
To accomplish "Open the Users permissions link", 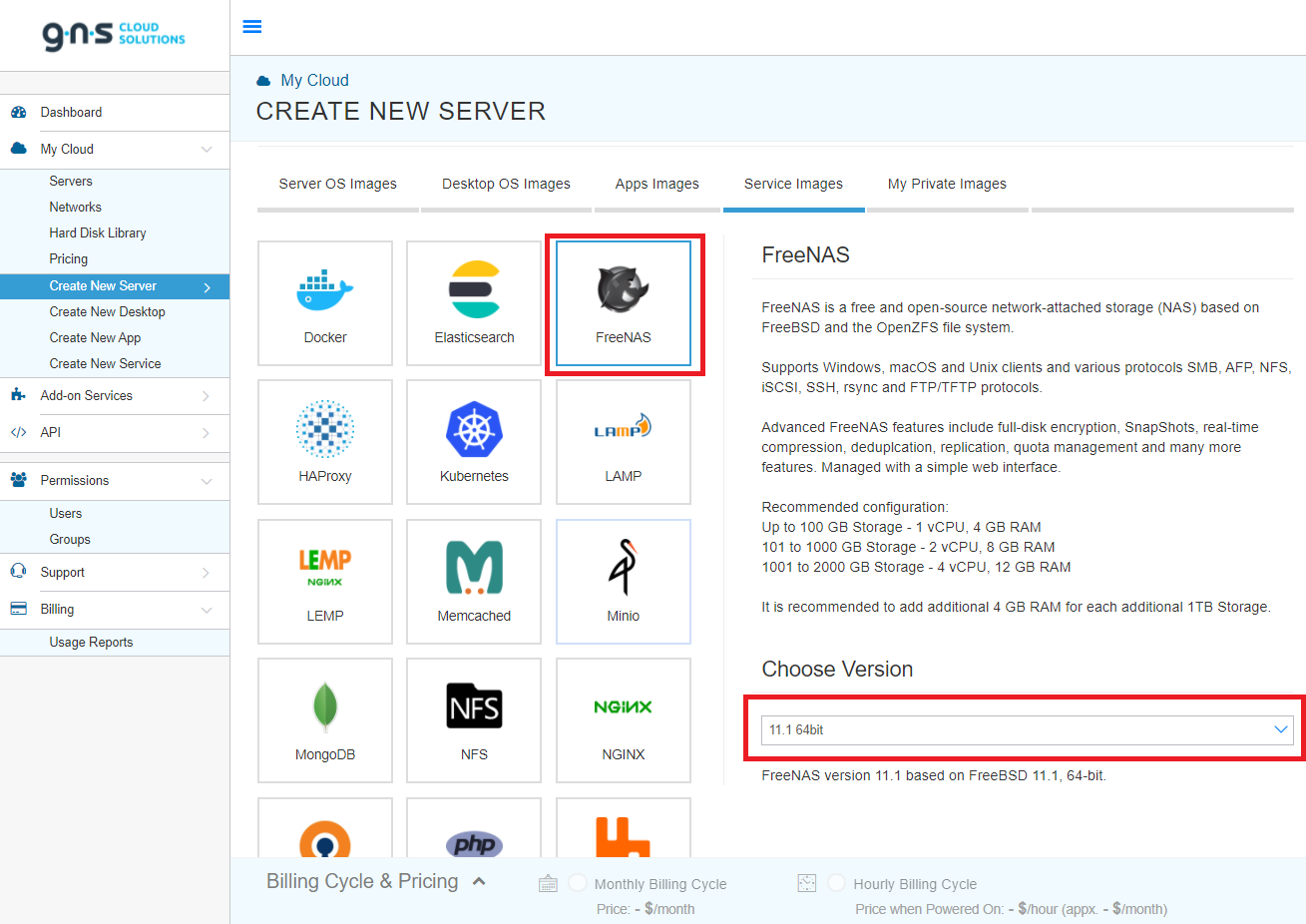I will pyautogui.click(x=66, y=513).
